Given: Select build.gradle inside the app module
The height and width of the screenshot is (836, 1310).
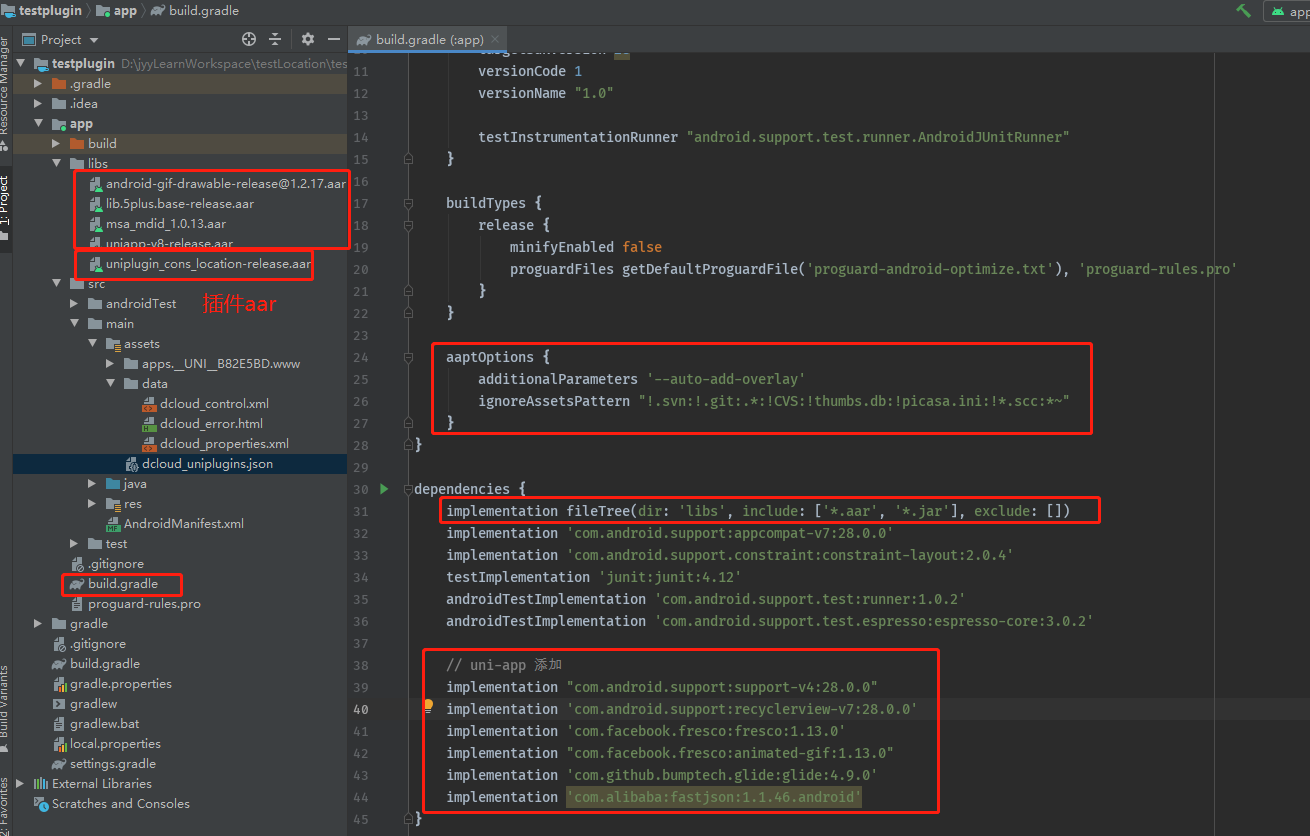Looking at the screenshot, I should click(x=123, y=584).
